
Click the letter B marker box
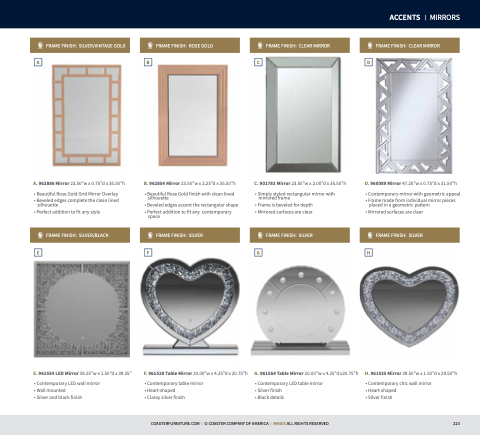click(148, 62)
